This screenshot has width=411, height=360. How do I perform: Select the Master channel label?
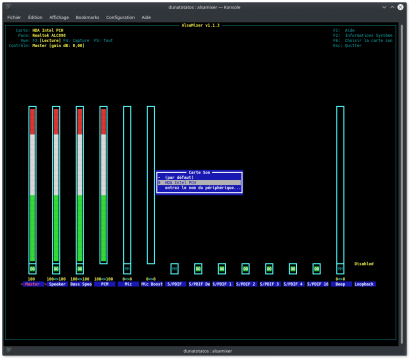(32, 284)
